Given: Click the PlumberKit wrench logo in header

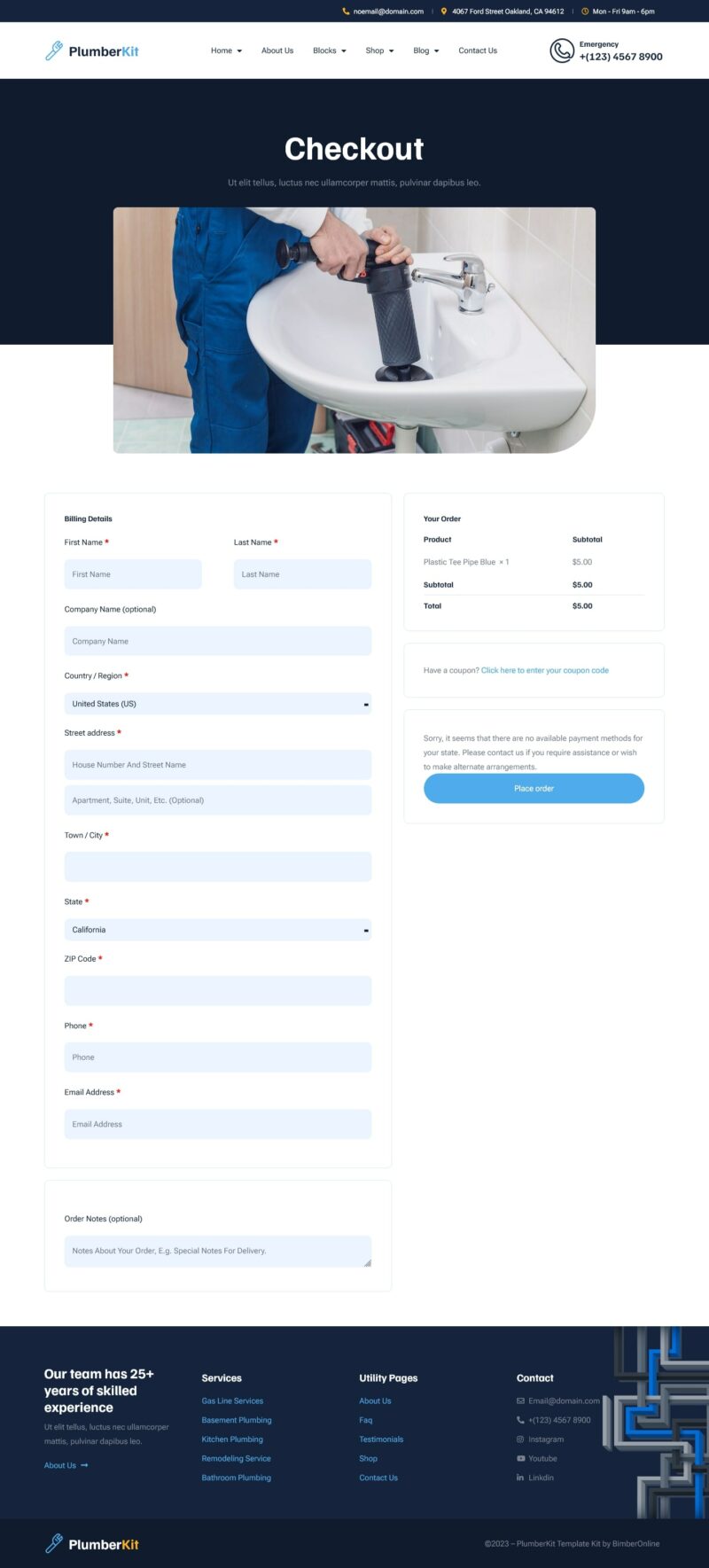Looking at the screenshot, I should [x=54, y=51].
